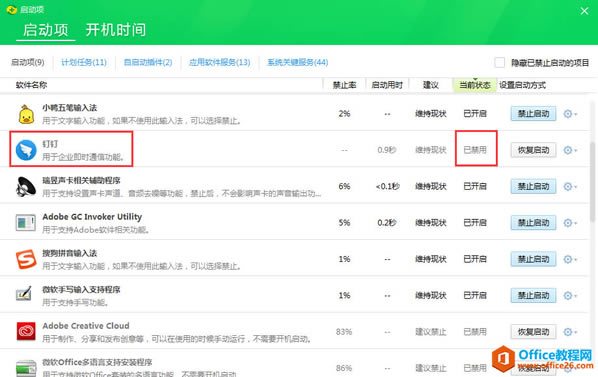Image resolution: width=598 pixels, height=377 pixels.
Task: Click 禁止启动 for 搜狗拼音输入法
Action: 533,259
